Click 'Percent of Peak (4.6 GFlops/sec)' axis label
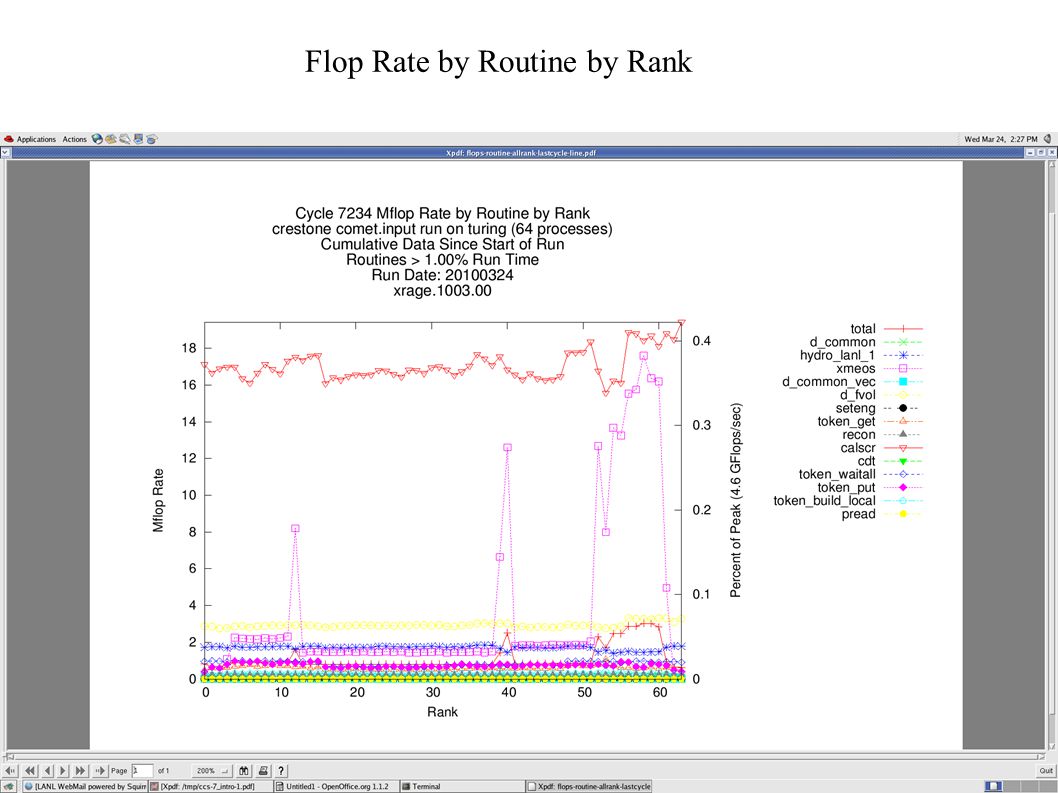This screenshot has height=793, width=1058. pyautogui.click(x=735, y=500)
